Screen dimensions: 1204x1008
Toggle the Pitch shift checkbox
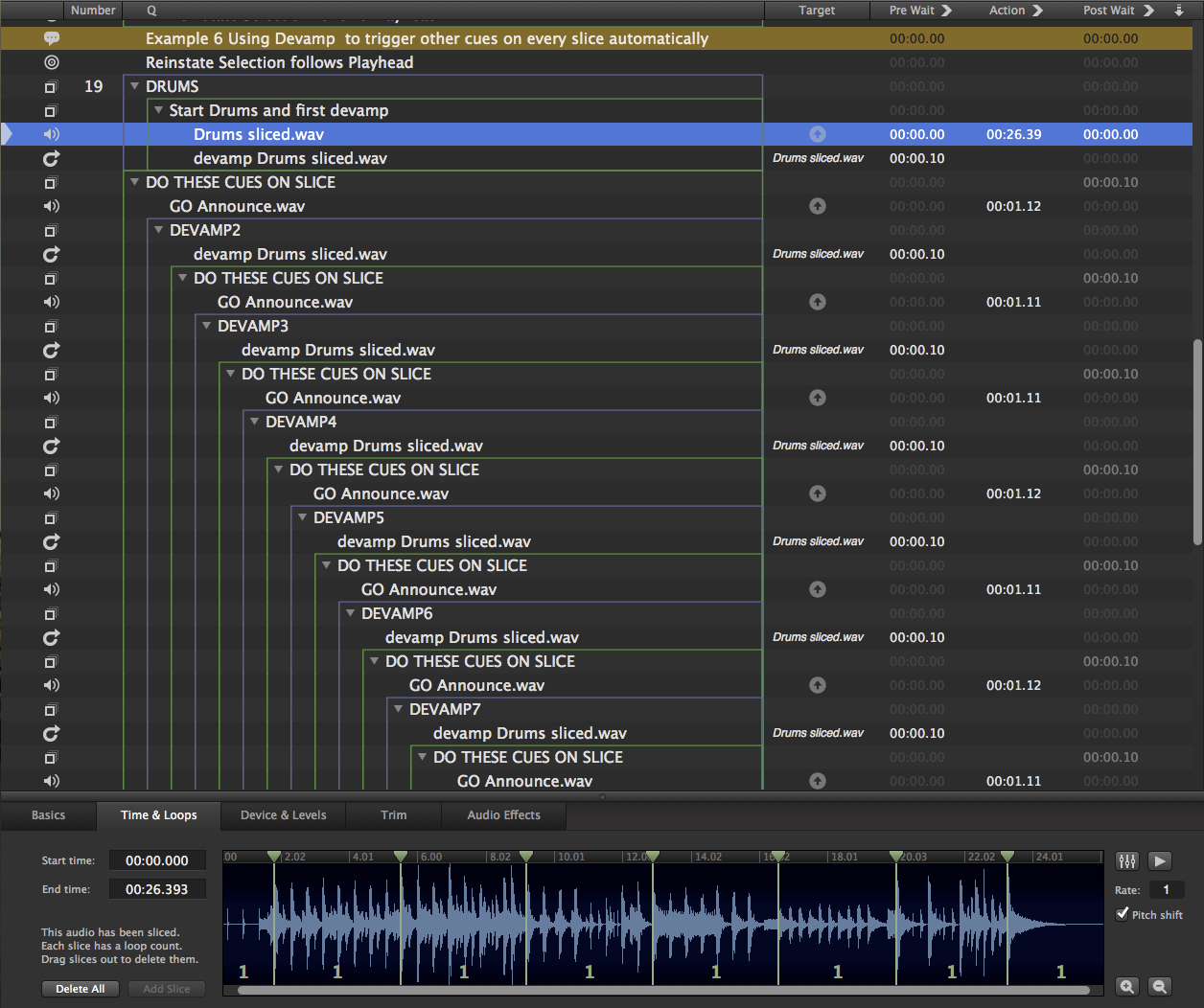point(1123,914)
